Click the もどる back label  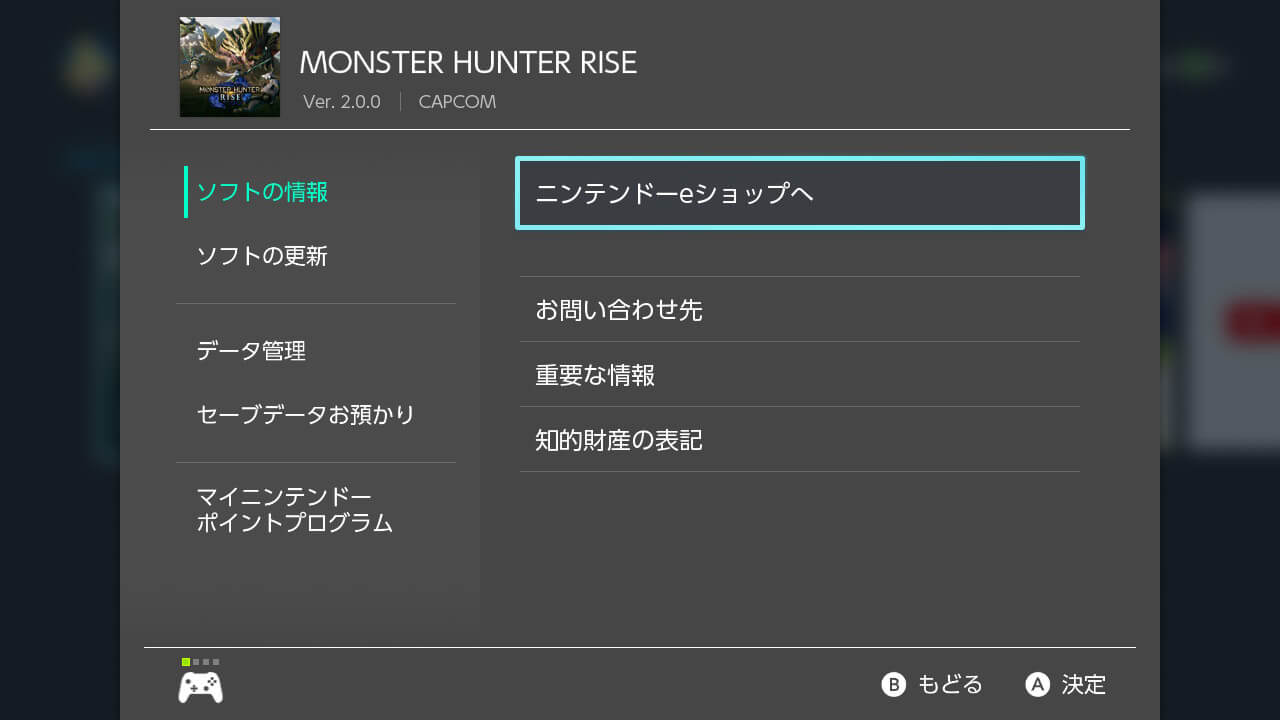click(x=949, y=685)
